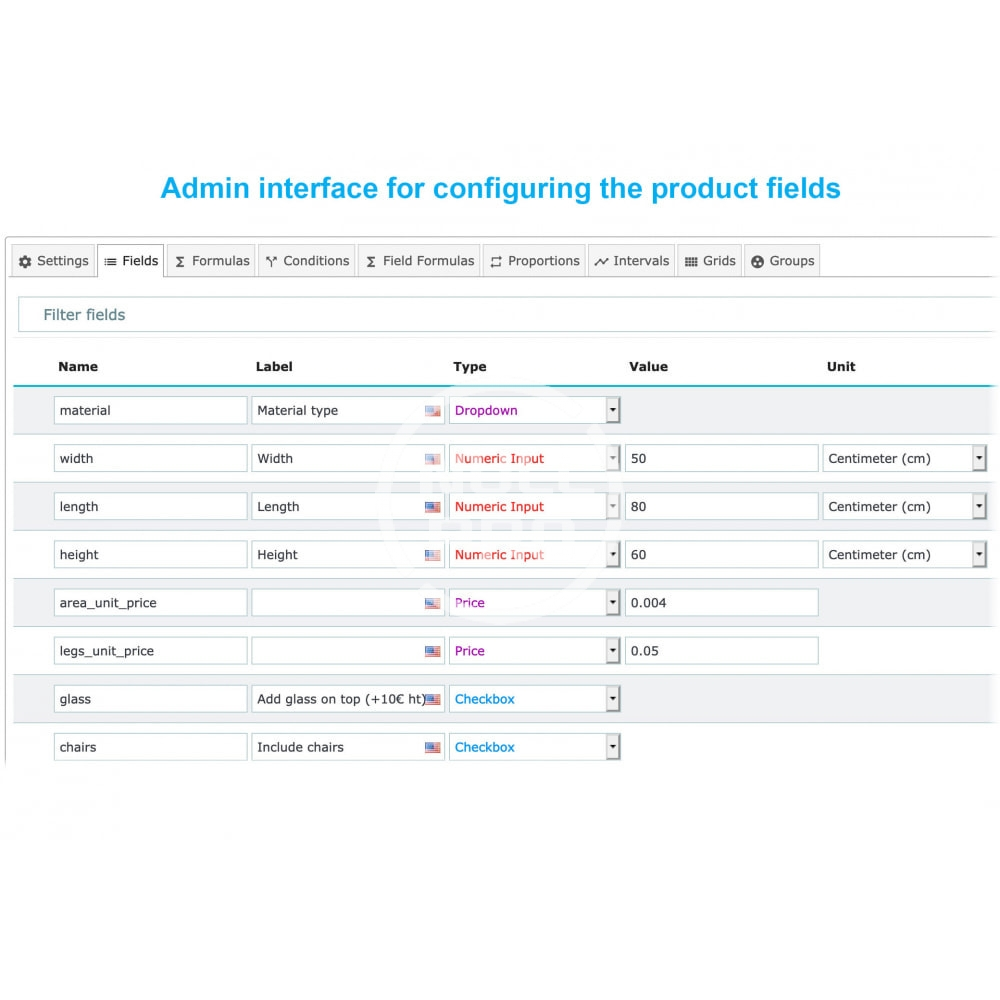Click the flag icon in Height label field
Screen dimensions: 1000x1000
[x=432, y=555]
